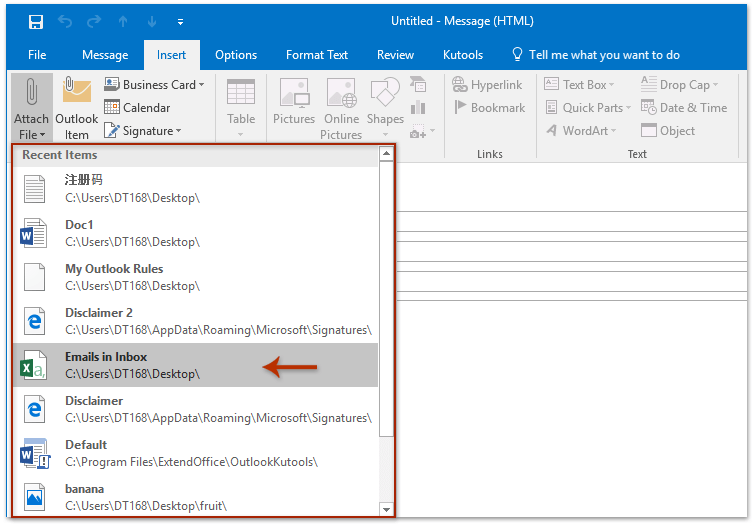Click the Previous Item up arrow
Screen dimensions: 754x526
[x=123, y=22]
